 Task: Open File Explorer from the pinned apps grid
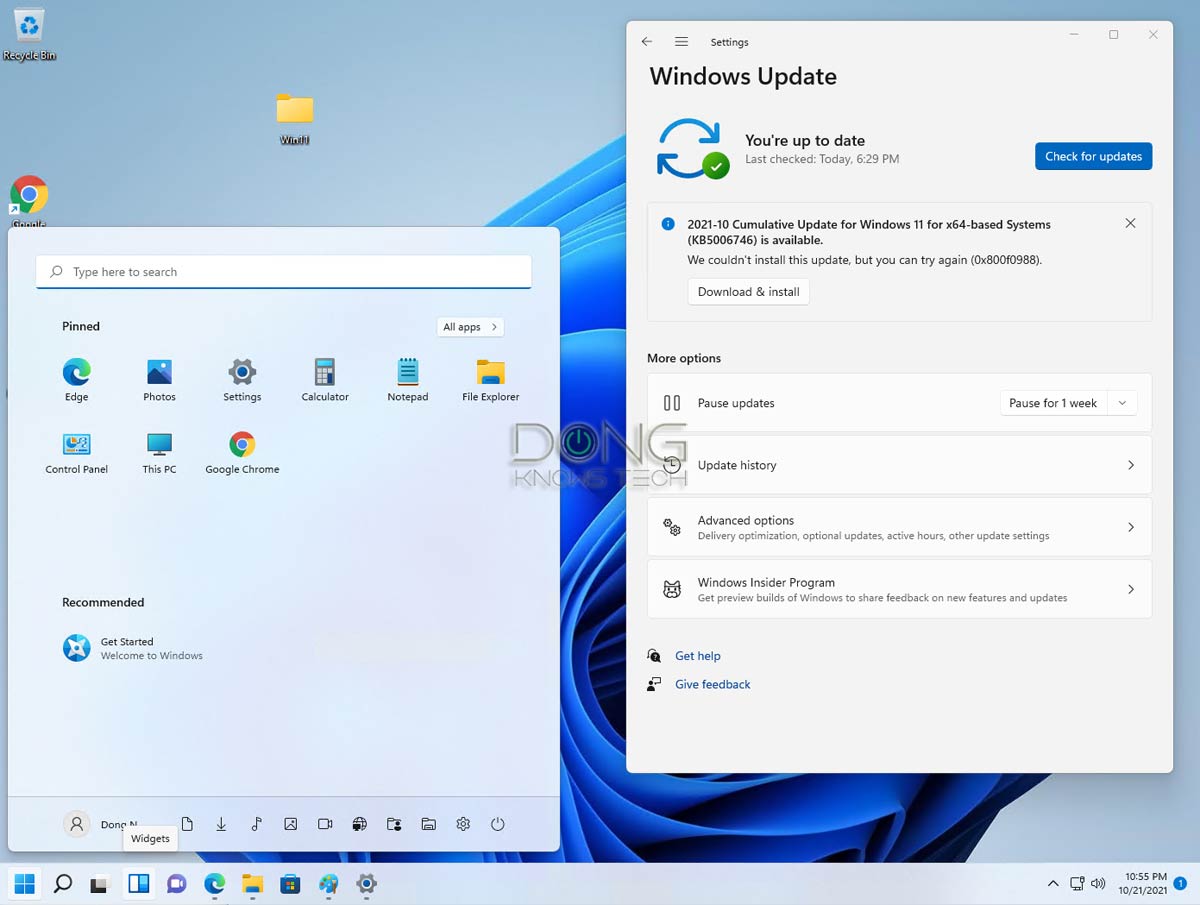pyautogui.click(x=490, y=380)
